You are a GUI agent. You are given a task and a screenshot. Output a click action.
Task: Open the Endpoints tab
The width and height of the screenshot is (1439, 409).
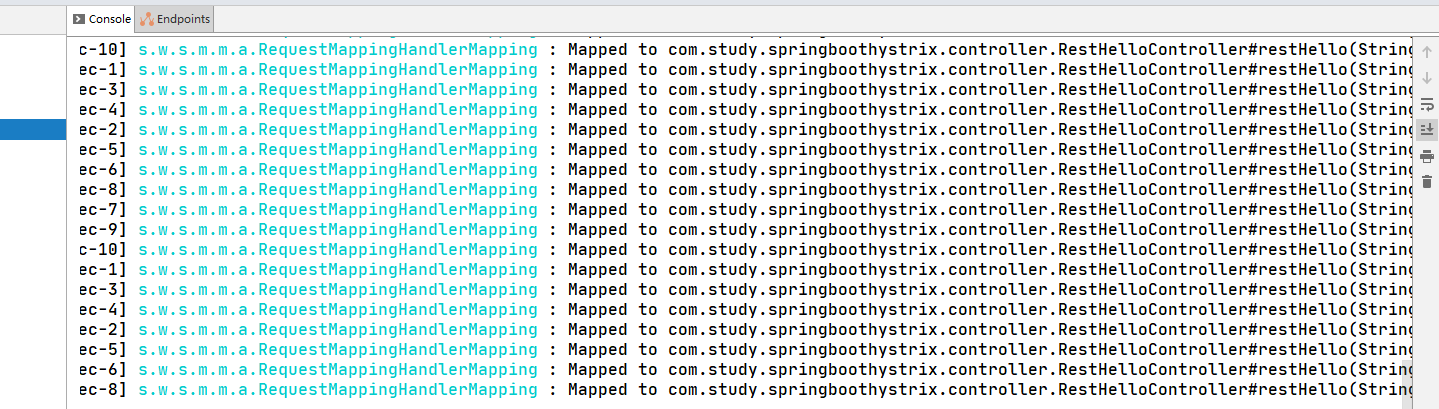click(x=174, y=19)
